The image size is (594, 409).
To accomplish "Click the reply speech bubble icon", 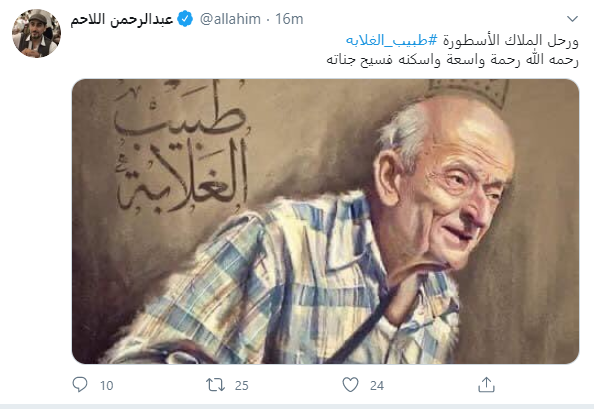I will 80,385.
